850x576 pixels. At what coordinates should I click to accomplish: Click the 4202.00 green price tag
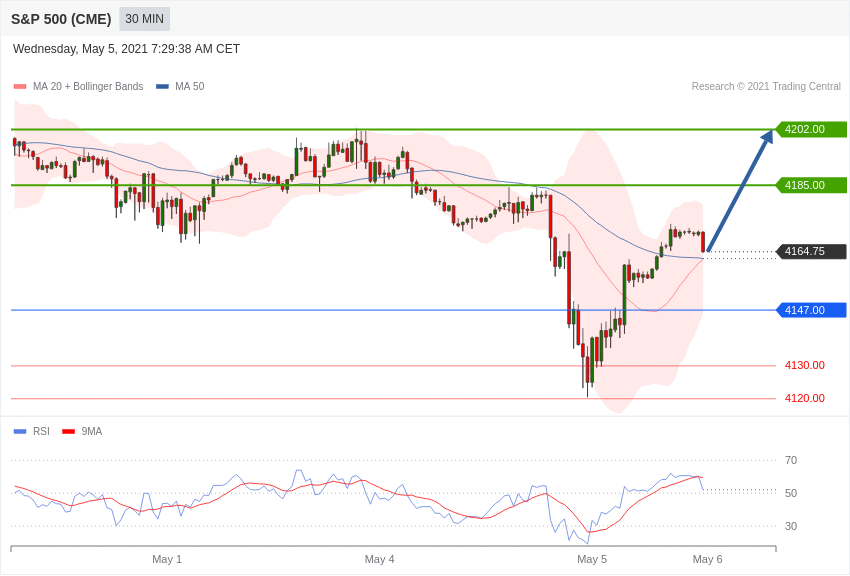coord(811,130)
